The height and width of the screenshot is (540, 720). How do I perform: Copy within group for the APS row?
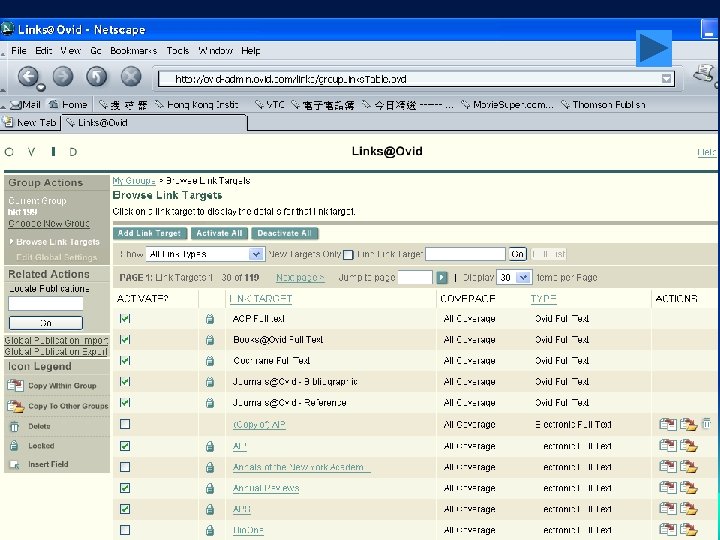click(668, 509)
